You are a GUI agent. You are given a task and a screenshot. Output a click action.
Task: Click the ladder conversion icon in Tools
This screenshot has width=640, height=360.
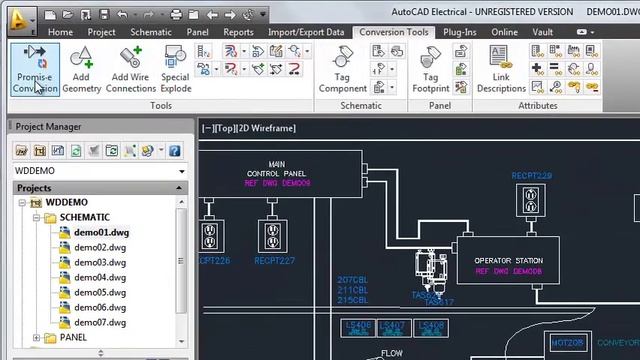click(203, 51)
